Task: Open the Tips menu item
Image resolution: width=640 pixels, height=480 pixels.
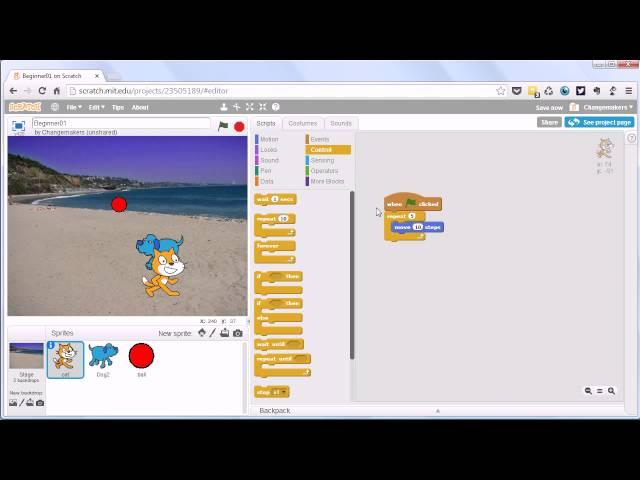Action: coord(118,107)
